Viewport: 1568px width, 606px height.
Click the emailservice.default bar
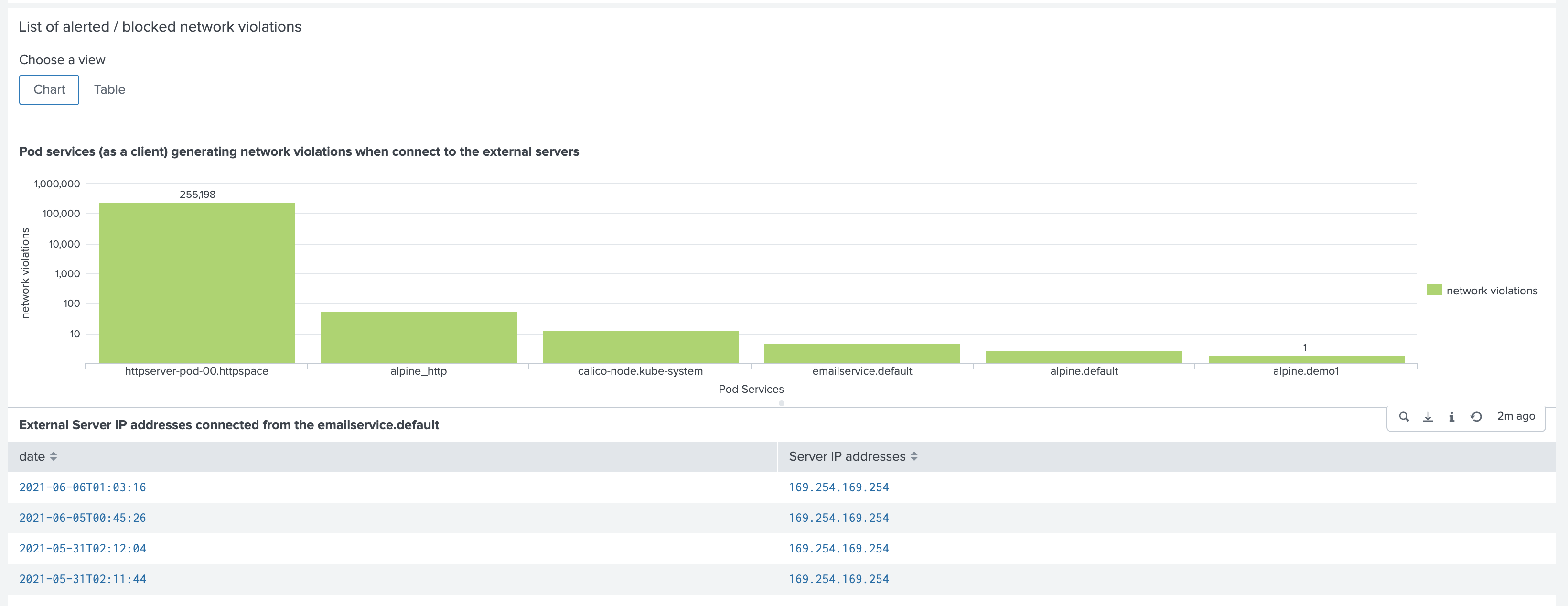pyautogui.click(x=862, y=354)
